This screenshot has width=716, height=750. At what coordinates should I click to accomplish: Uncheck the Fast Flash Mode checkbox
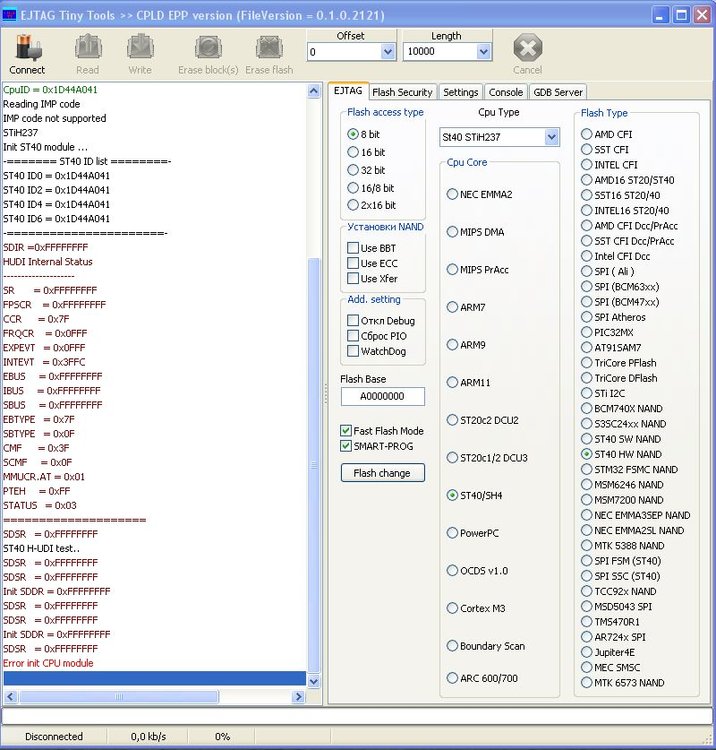pos(346,431)
